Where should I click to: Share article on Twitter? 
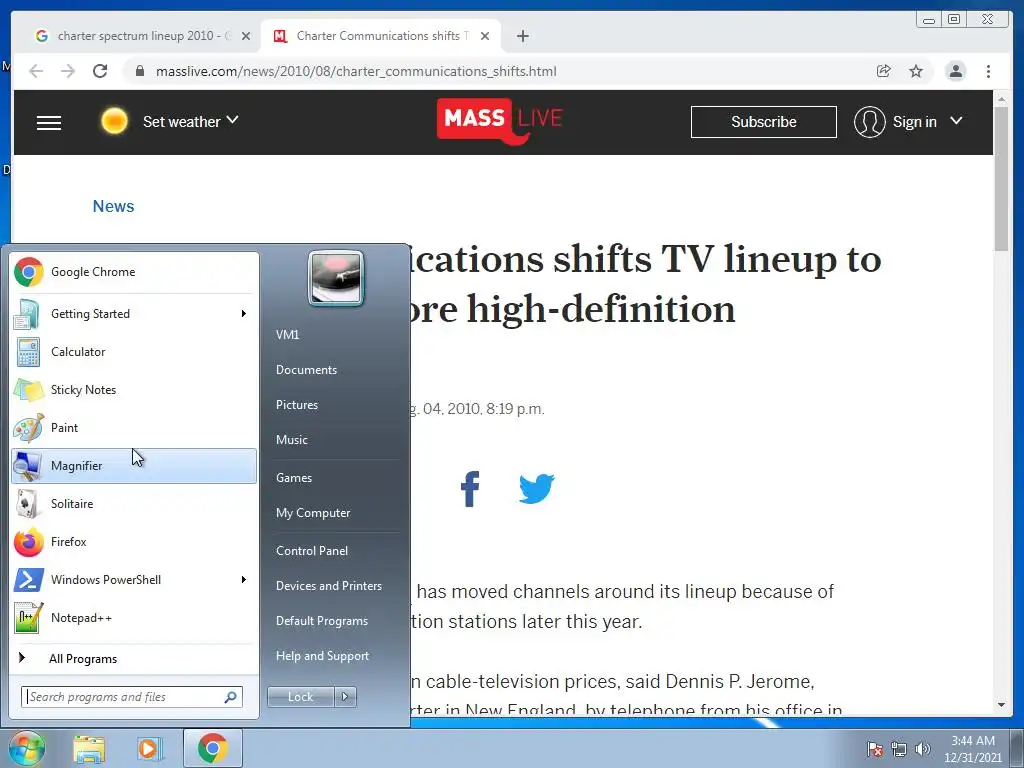pos(537,488)
